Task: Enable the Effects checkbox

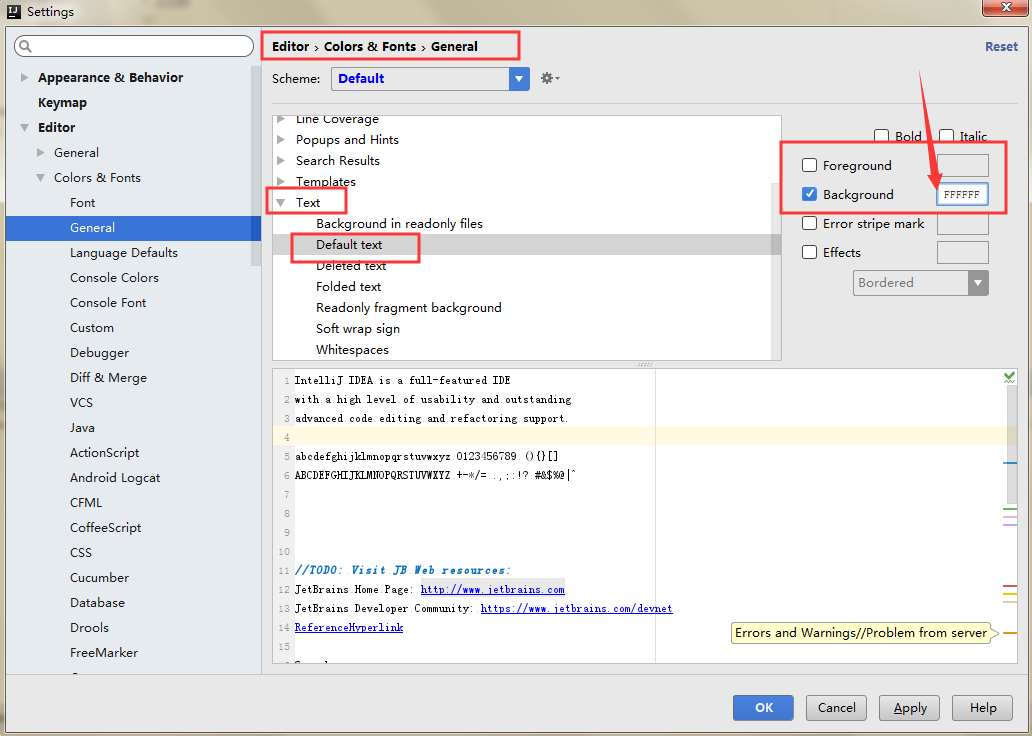Action: click(810, 252)
